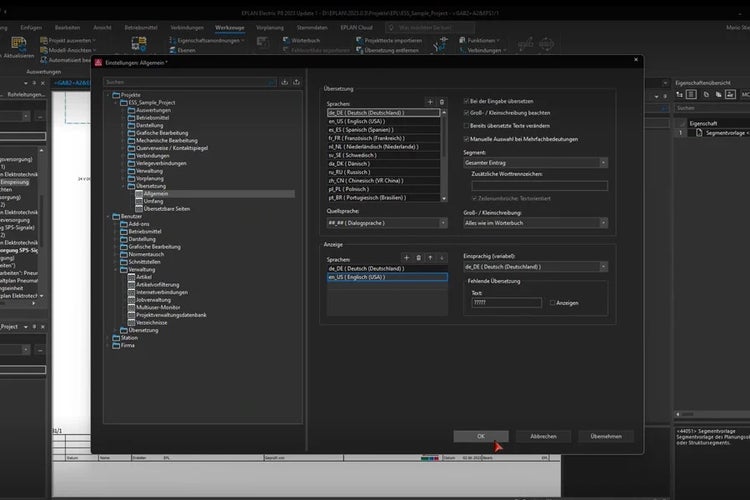Toggle 'Bei der Eingabe übersetzen' checkbox
Screen dimensions: 750x500
coord(468,101)
